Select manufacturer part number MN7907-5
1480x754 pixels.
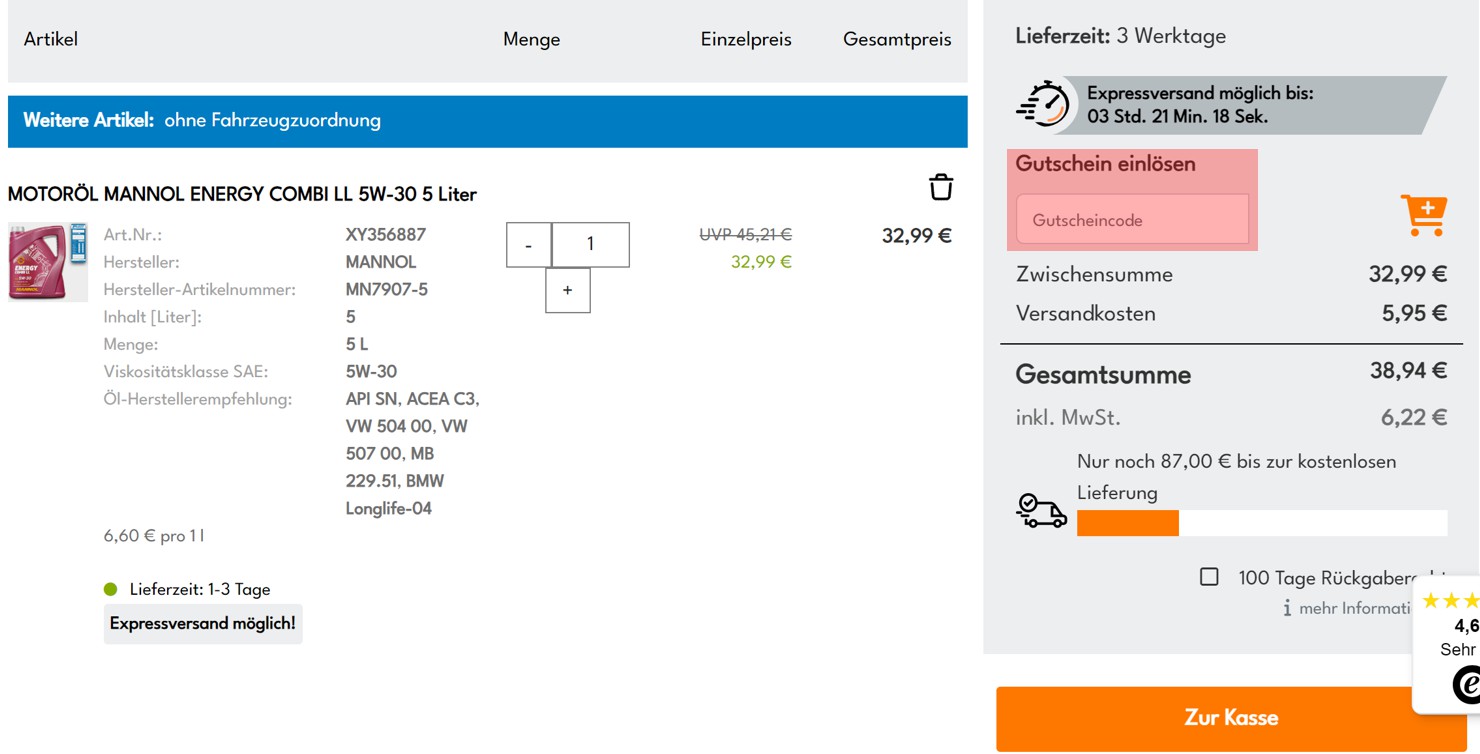[x=387, y=290]
